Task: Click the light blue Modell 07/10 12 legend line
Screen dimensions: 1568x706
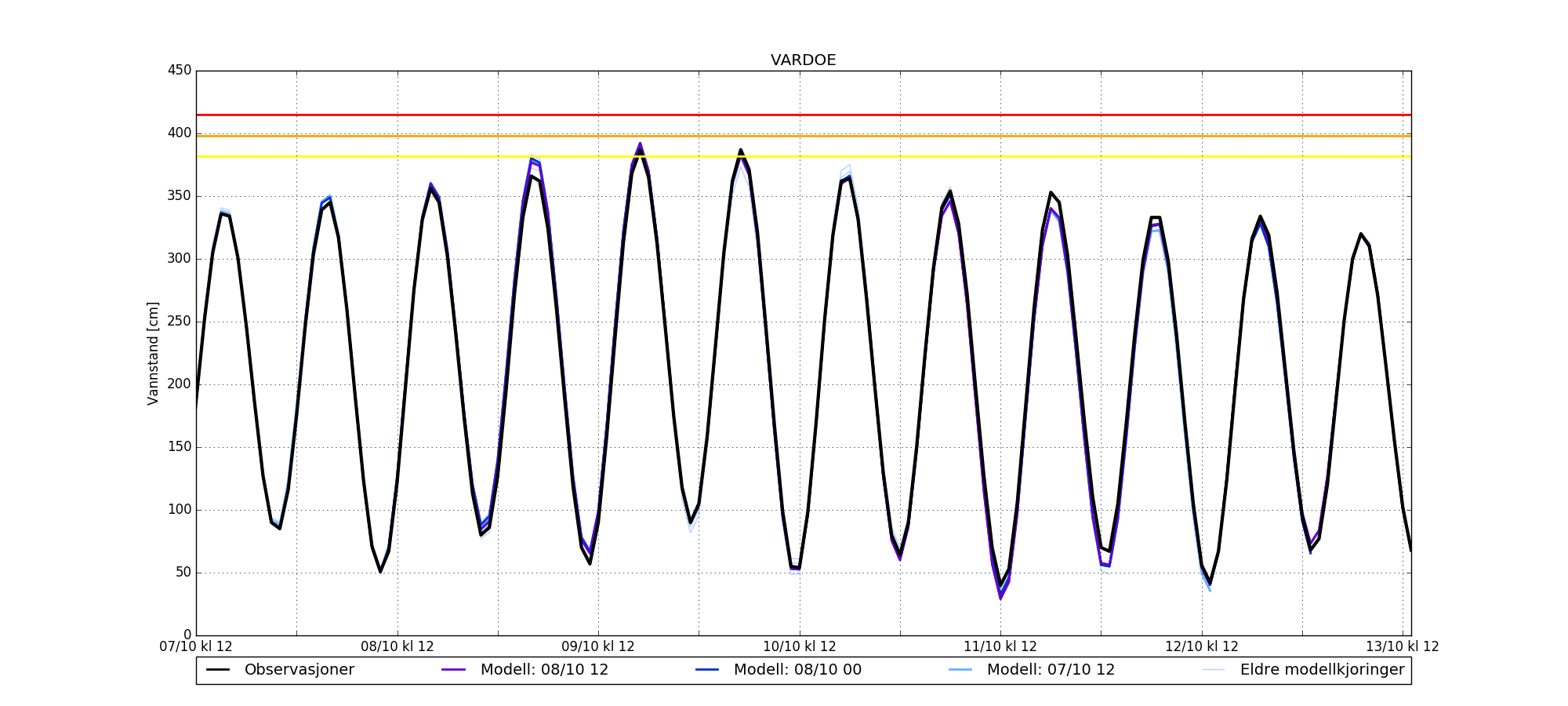Action: click(x=960, y=670)
